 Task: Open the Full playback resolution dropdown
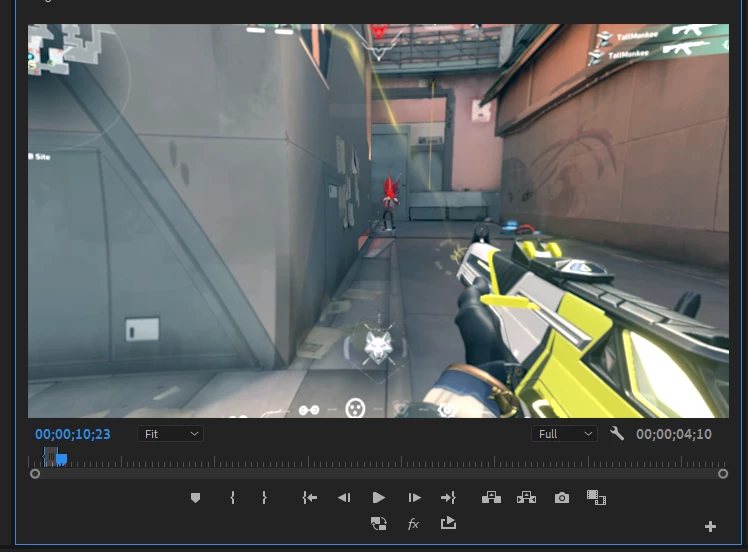tap(564, 434)
